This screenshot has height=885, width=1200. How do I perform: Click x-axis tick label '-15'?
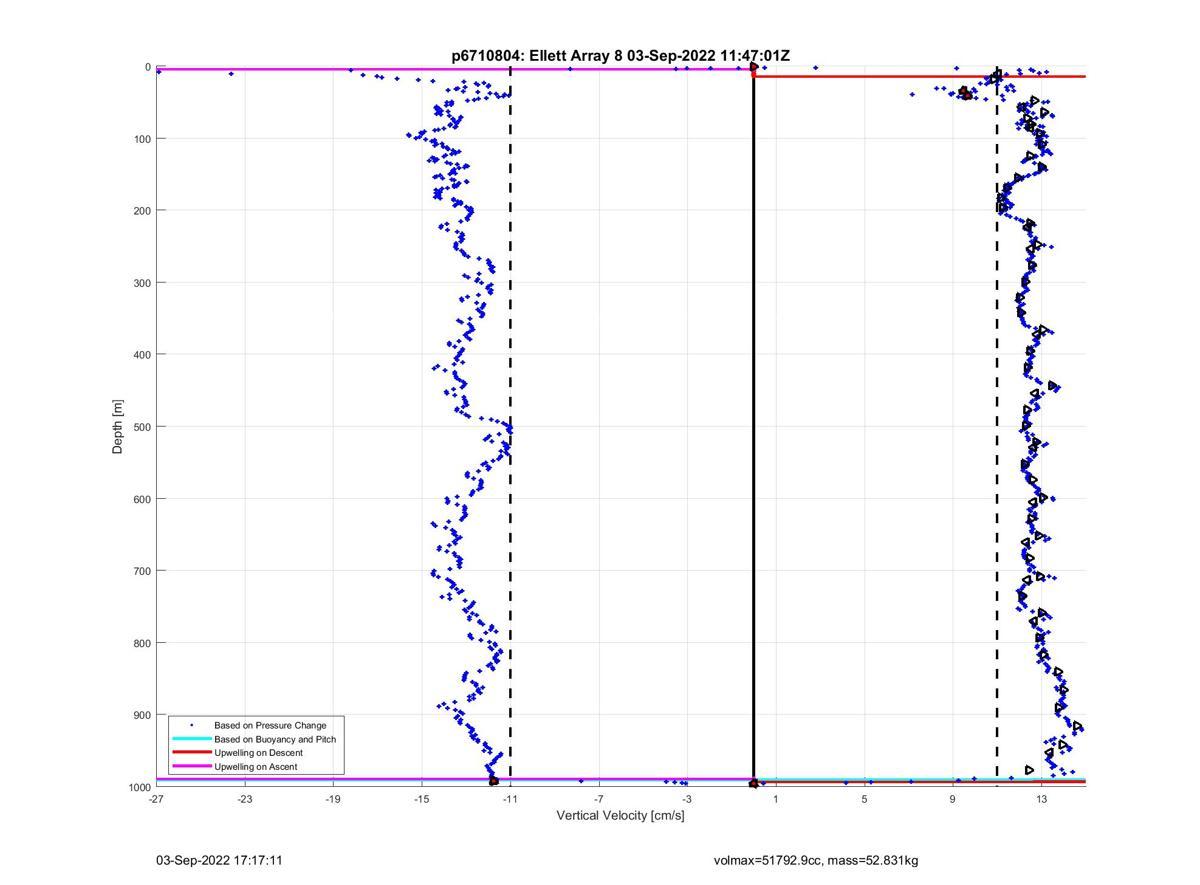(x=421, y=799)
